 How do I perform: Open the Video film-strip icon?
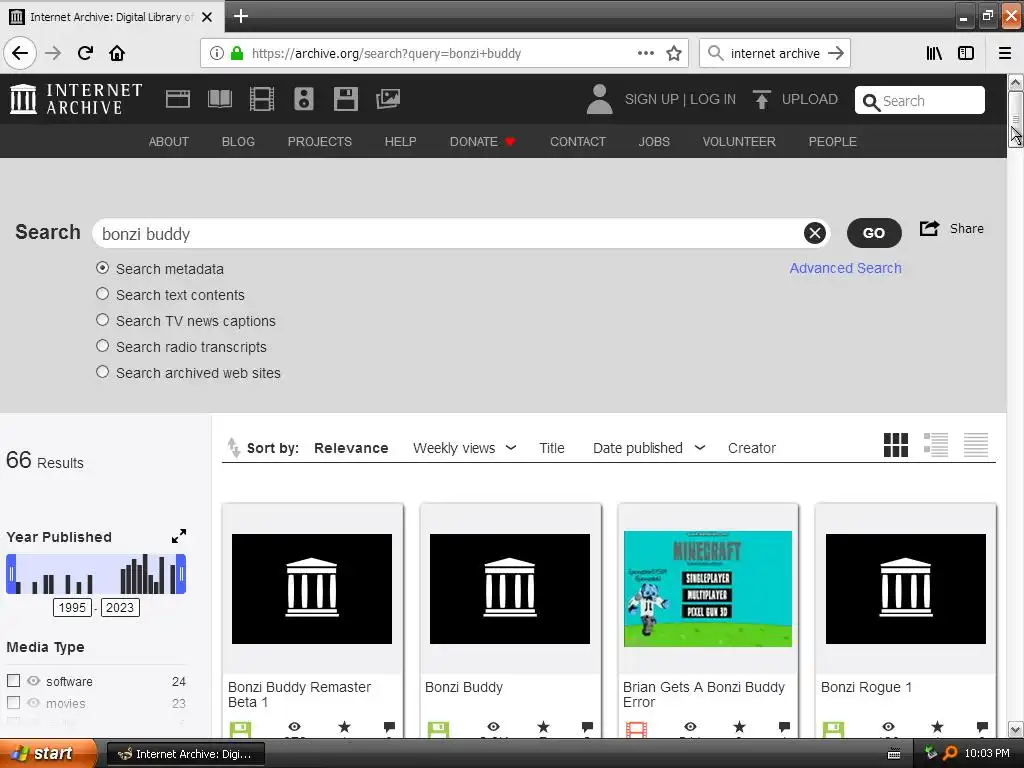[262, 99]
